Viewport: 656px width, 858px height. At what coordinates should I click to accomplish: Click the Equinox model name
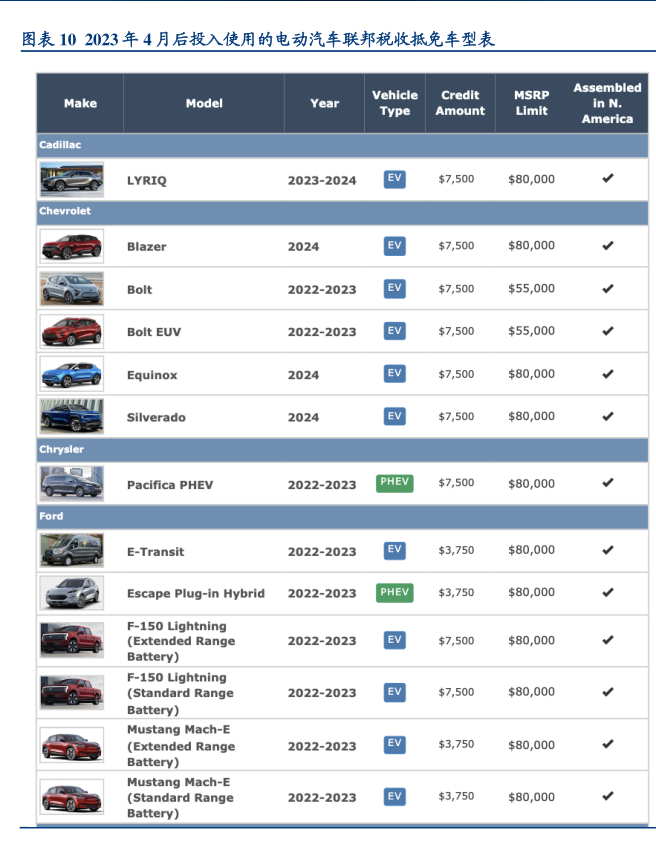click(152, 375)
